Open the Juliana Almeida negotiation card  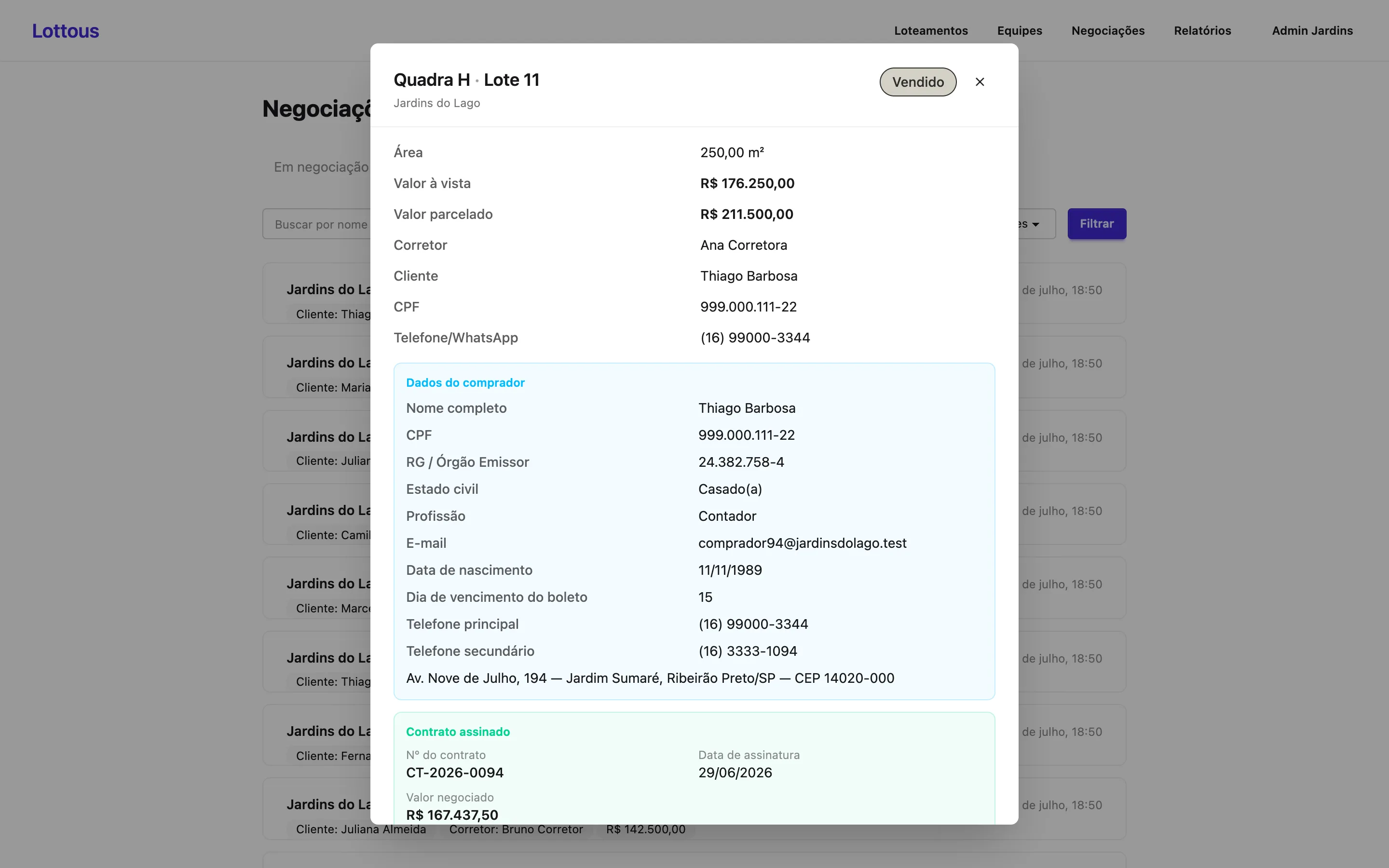click(x=694, y=808)
